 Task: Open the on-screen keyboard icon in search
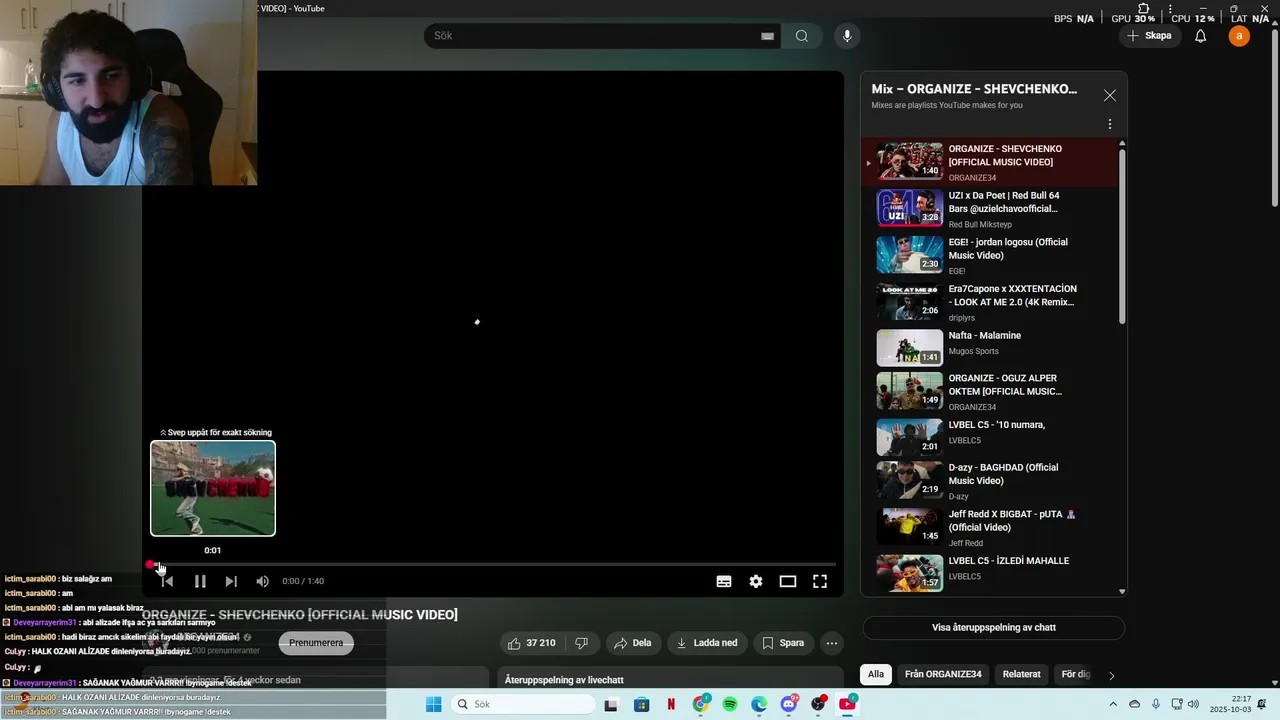coord(767,36)
